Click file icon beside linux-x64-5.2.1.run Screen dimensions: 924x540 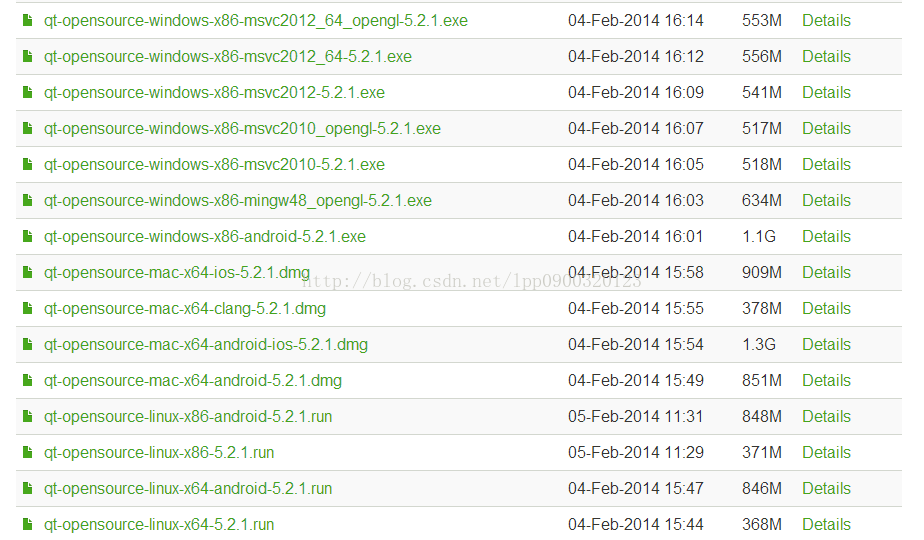pos(27,524)
